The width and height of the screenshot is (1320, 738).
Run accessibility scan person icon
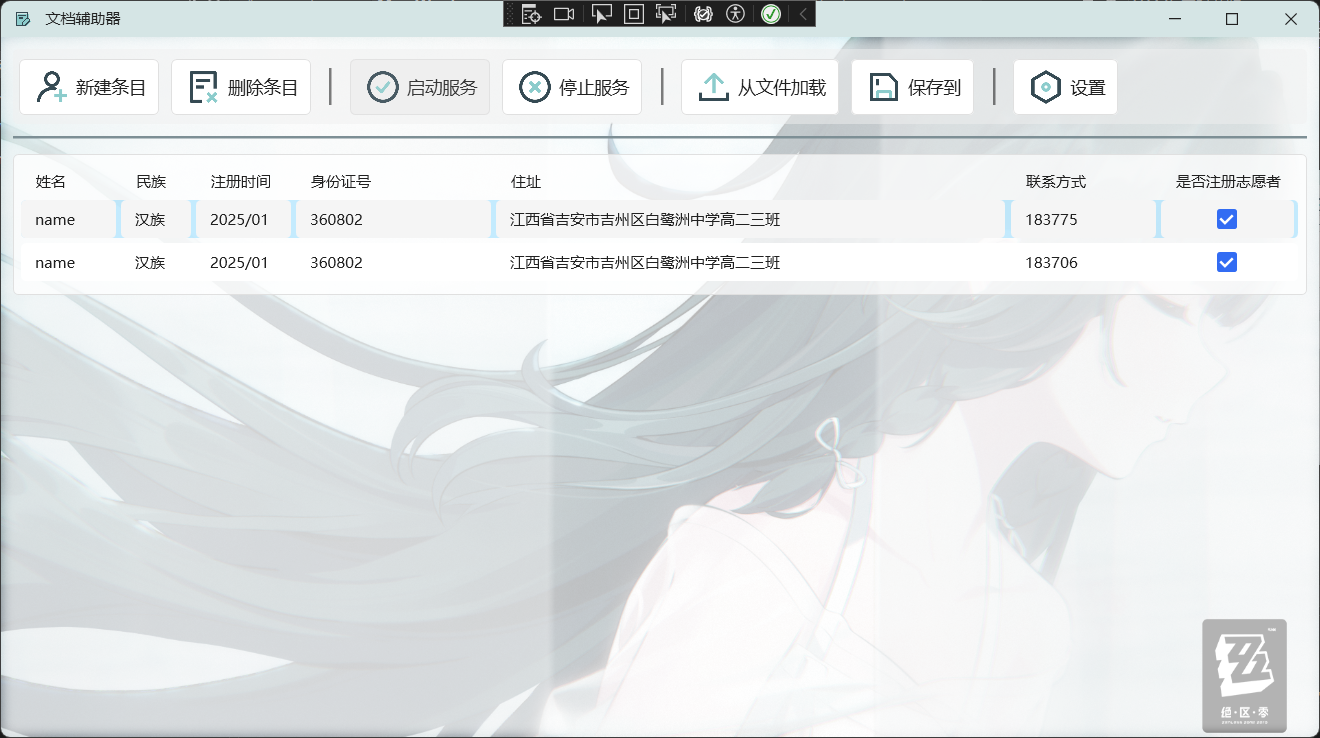click(736, 14)
